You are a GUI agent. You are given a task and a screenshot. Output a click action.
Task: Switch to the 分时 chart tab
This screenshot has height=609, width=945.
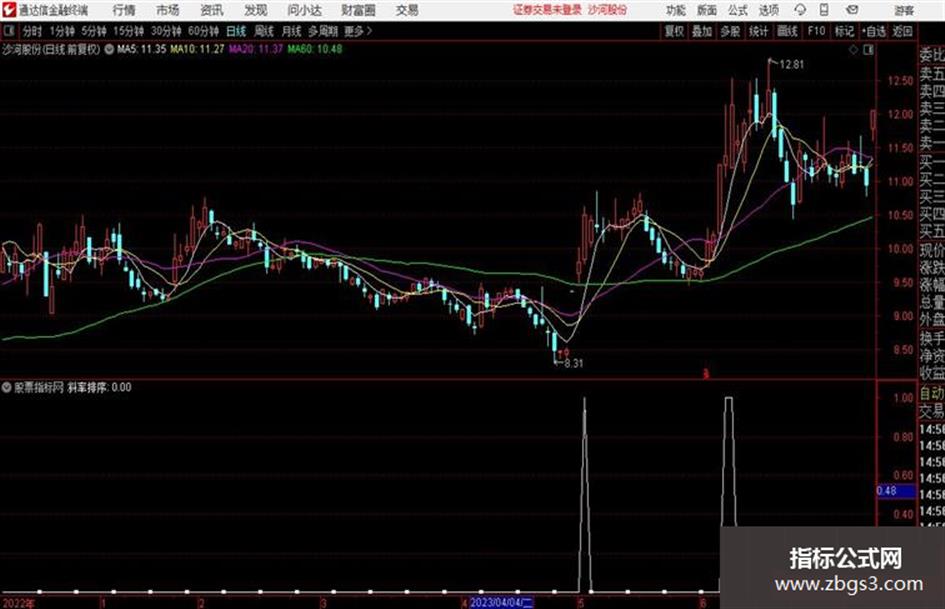coord(32,31)
